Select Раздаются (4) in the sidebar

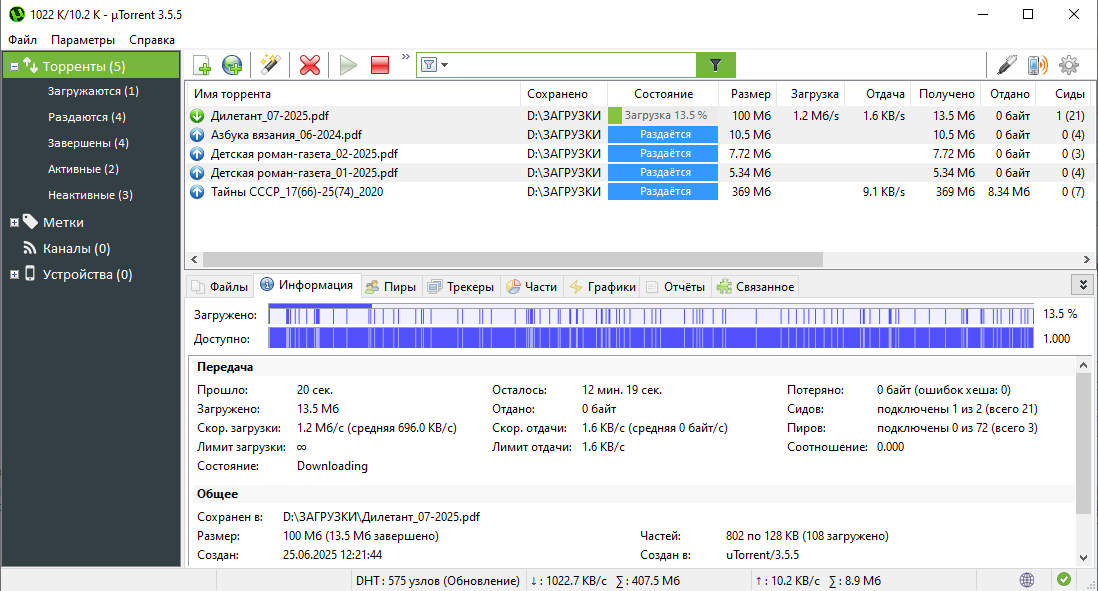click(87, 117)
